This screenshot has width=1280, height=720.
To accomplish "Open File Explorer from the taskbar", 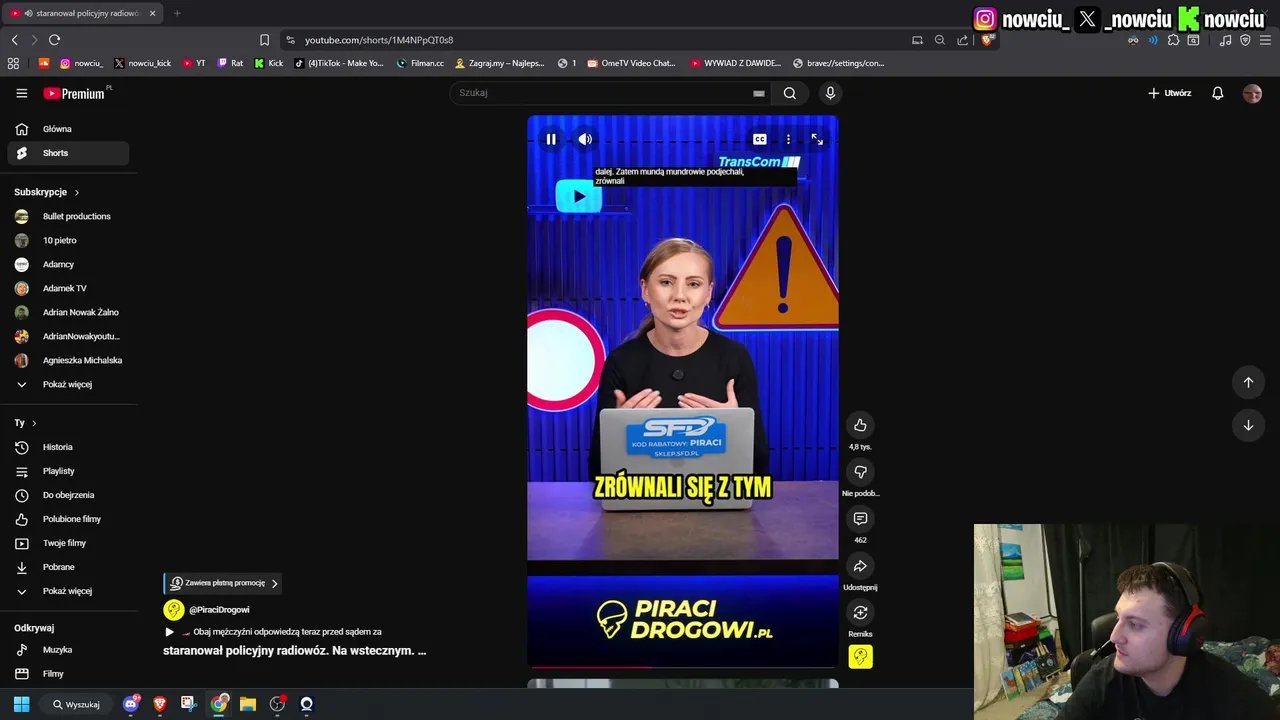I will pyautogui.click(x=248, y=704).
